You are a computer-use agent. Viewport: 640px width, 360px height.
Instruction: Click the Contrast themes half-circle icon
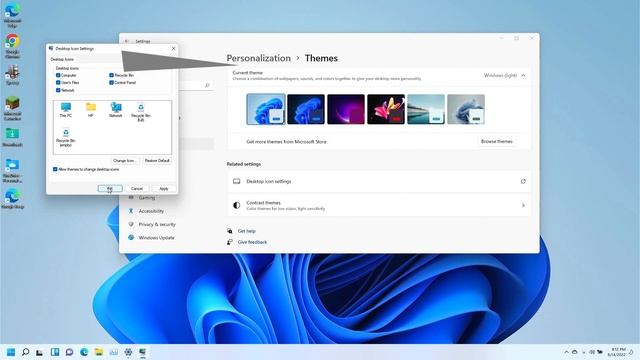pyautogui.click(x=237, y=205)
